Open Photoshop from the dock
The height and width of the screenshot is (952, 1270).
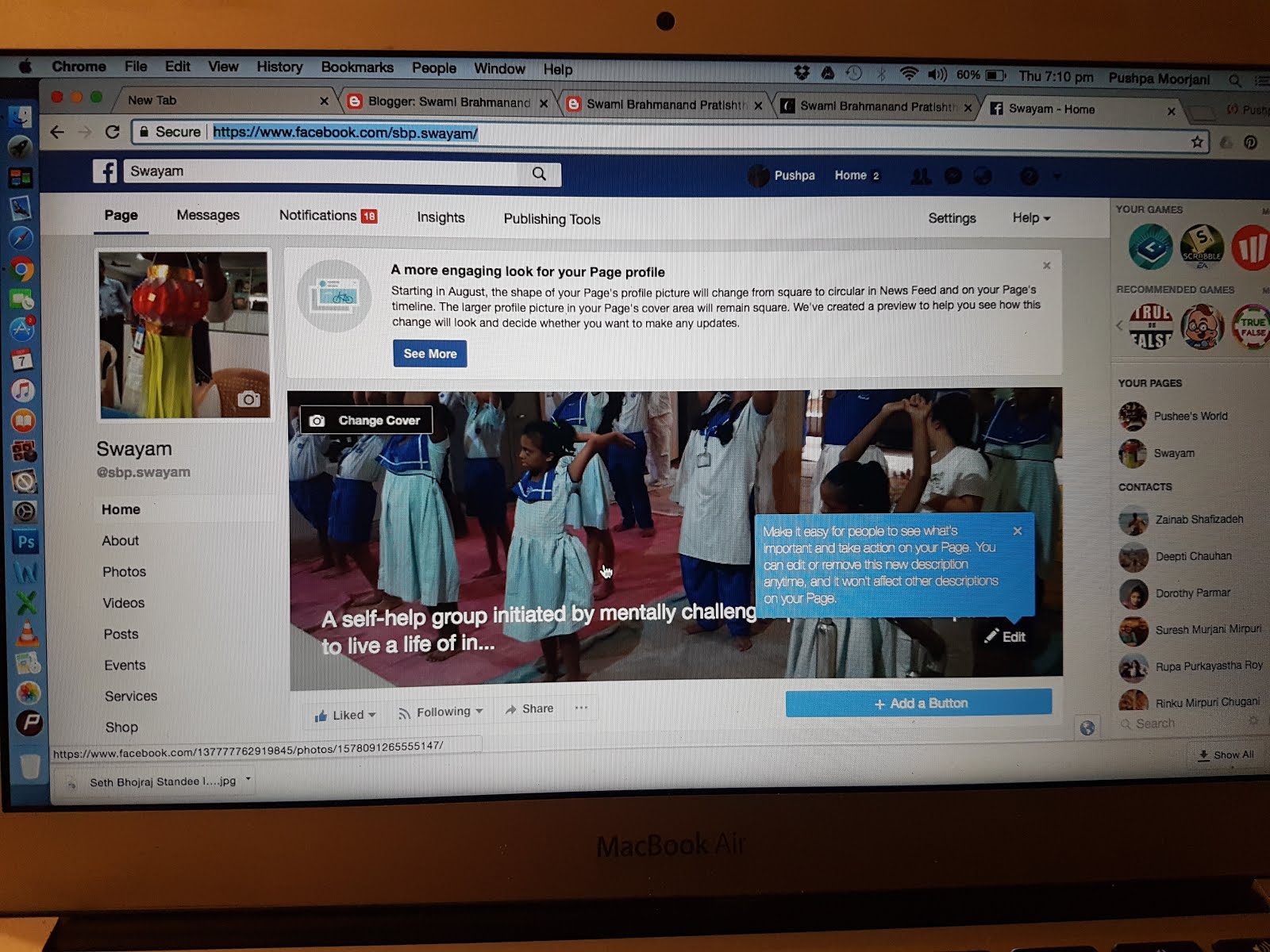[25, 542]
